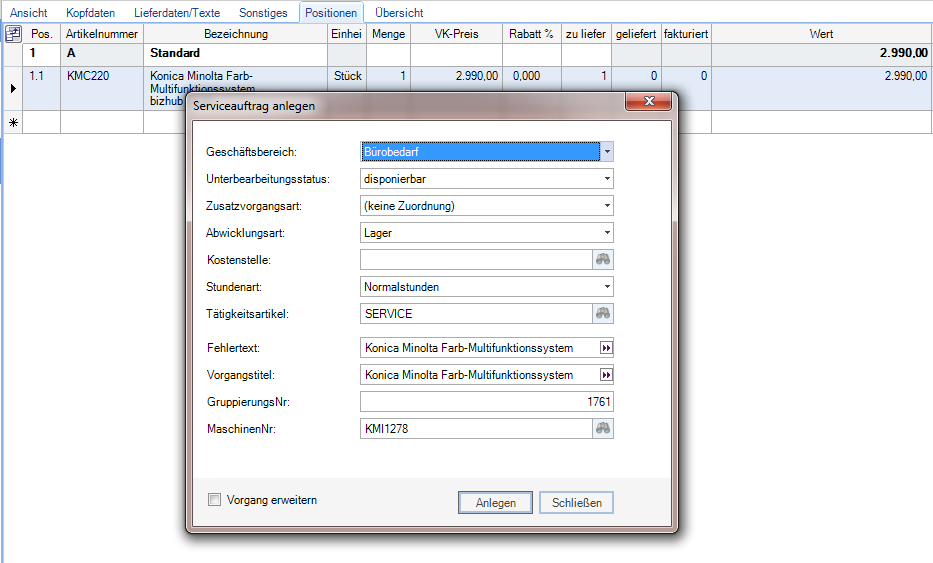The image size is (933, 563).
Task: Open the Geschäftsbereich dropdown
Action: (x=606, y=152)
